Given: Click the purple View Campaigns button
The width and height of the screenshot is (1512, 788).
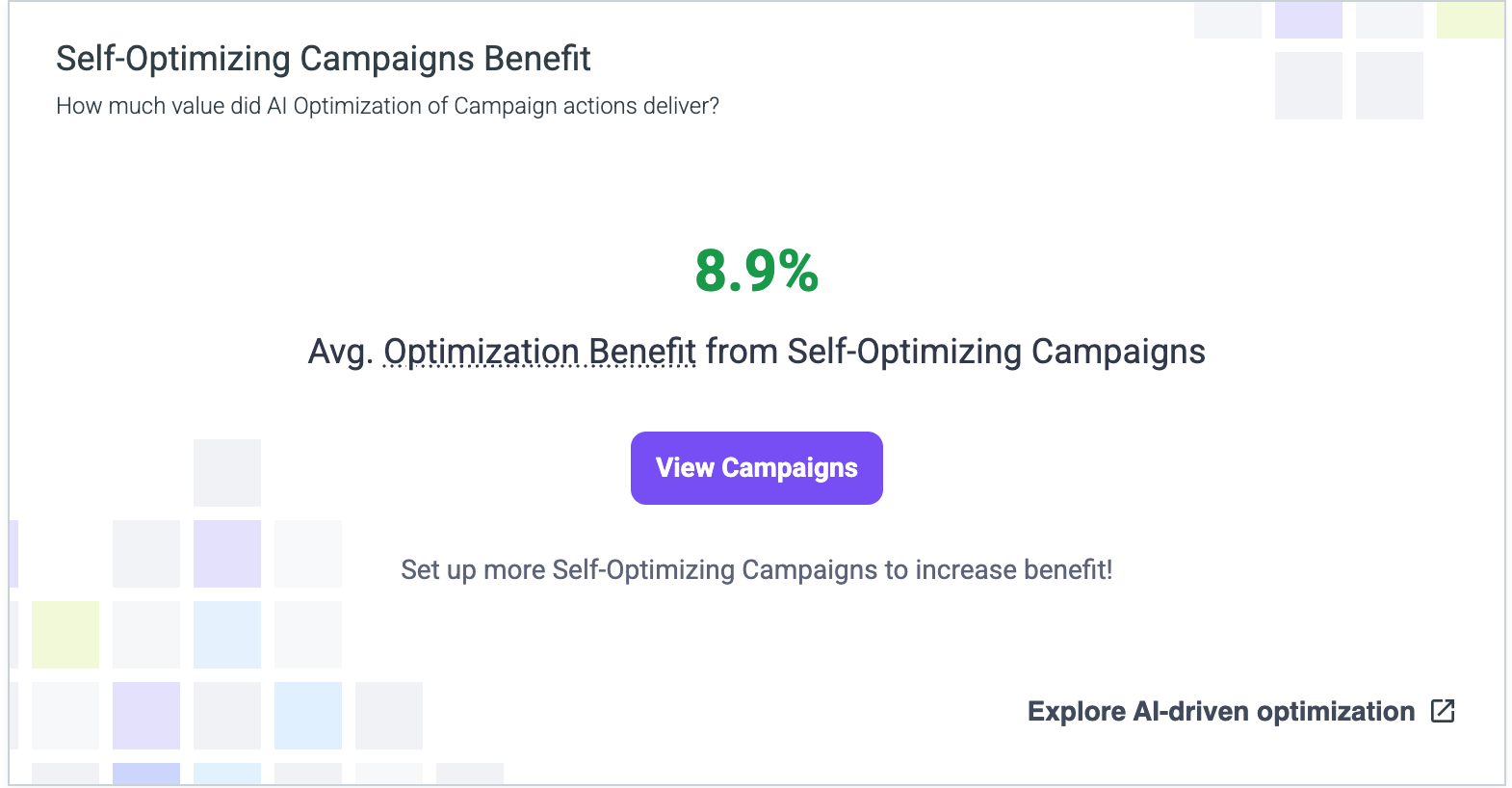Looking at the screenshot, I should pyautogui.click(x=757, y=468).
